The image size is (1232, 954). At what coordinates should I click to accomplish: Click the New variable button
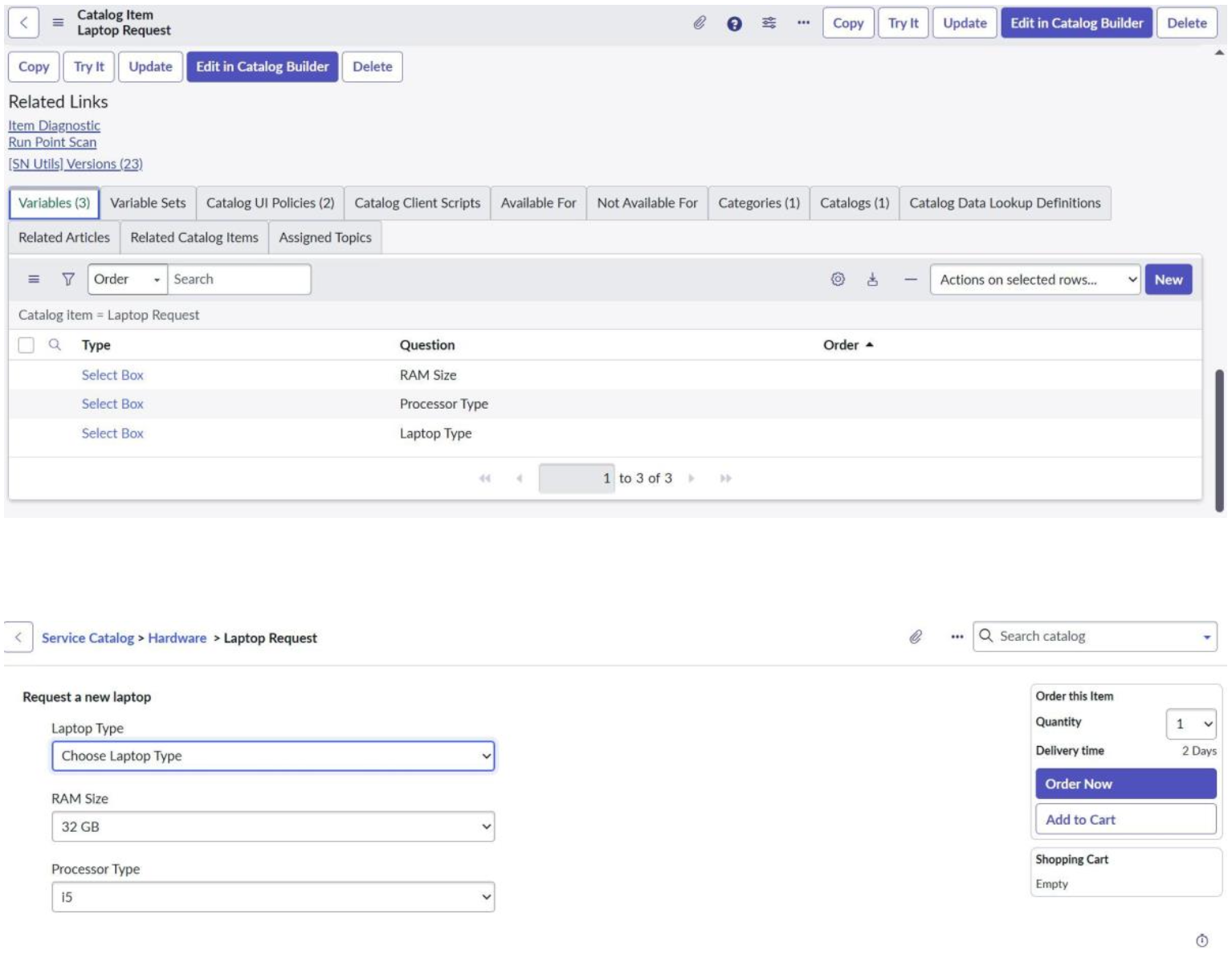[1168, 279]
